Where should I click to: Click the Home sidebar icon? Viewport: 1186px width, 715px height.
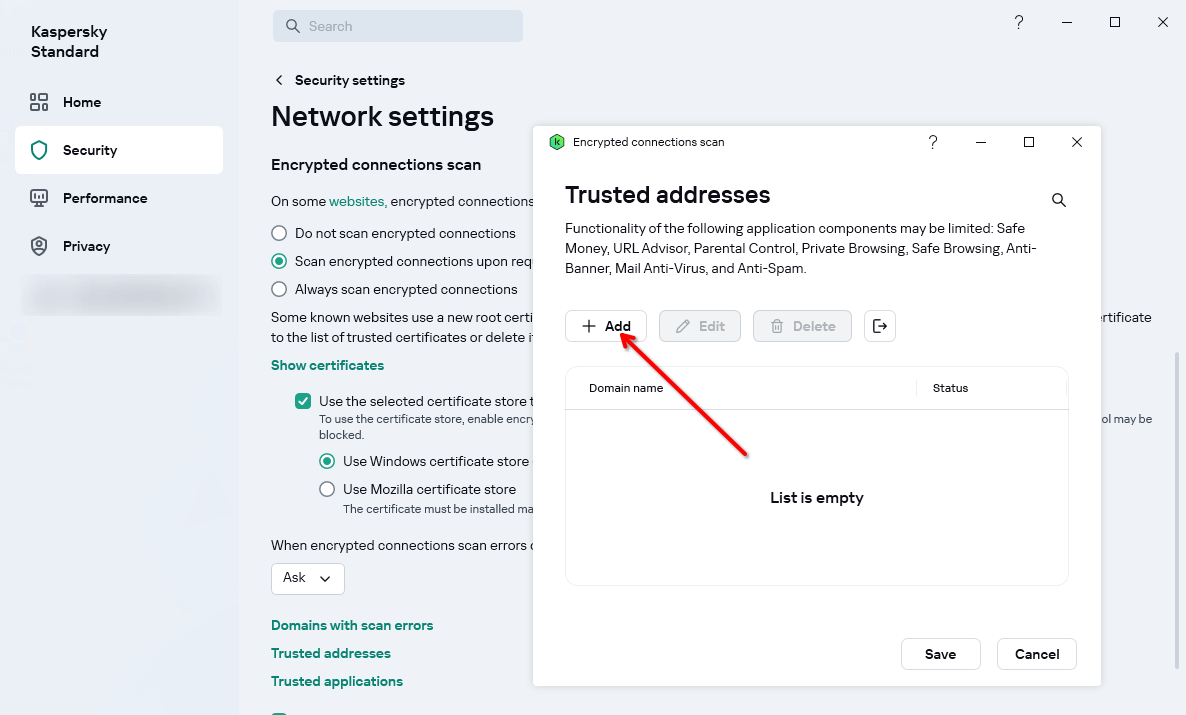point(39,102)
